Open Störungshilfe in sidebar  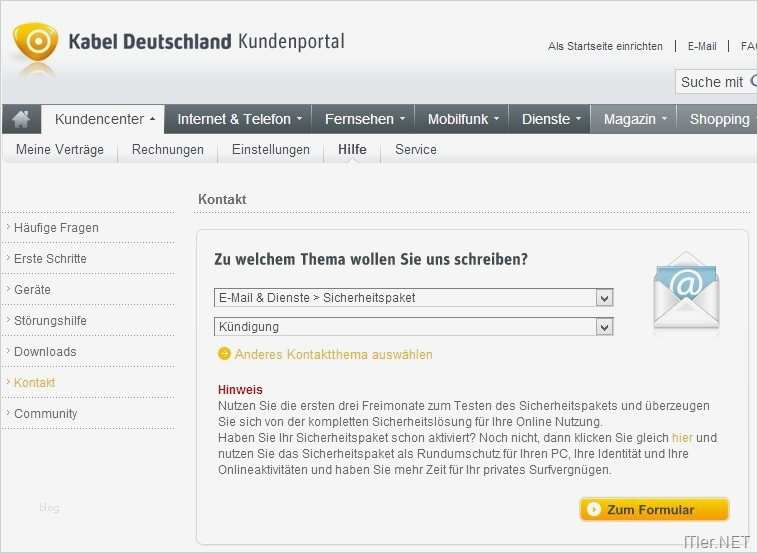click(50, 320)
